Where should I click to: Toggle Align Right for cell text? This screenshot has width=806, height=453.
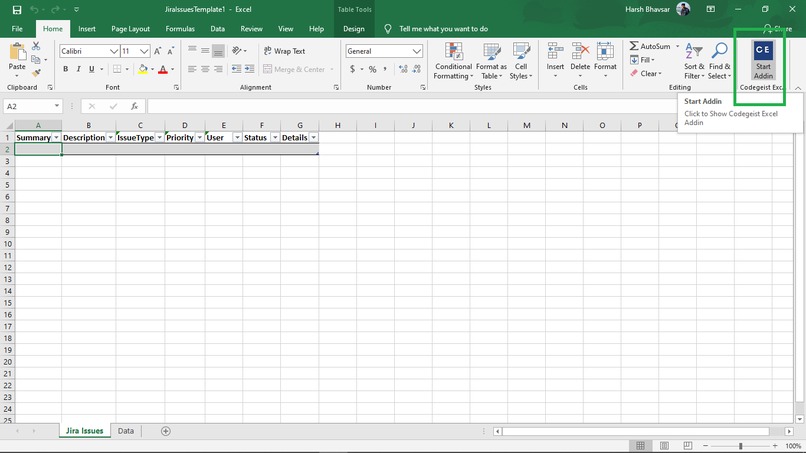(218, 69)
